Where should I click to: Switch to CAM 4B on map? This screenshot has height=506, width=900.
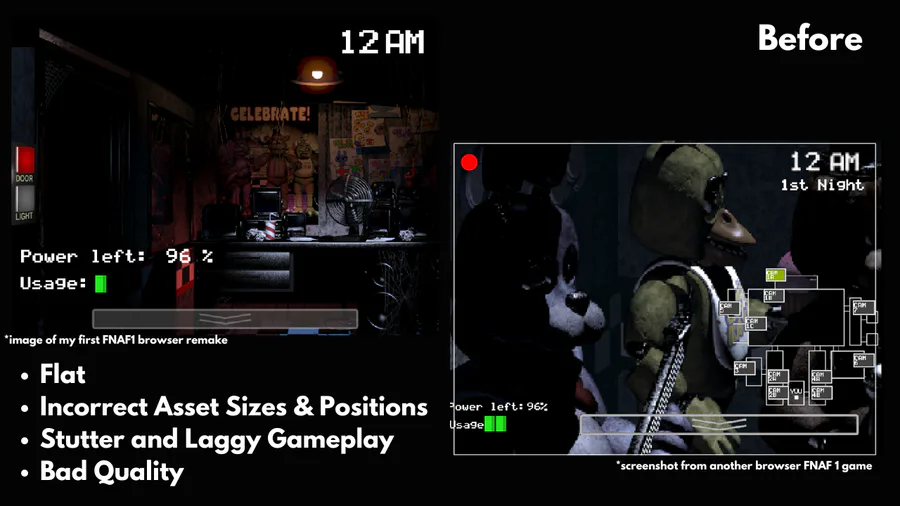point(821,393)
